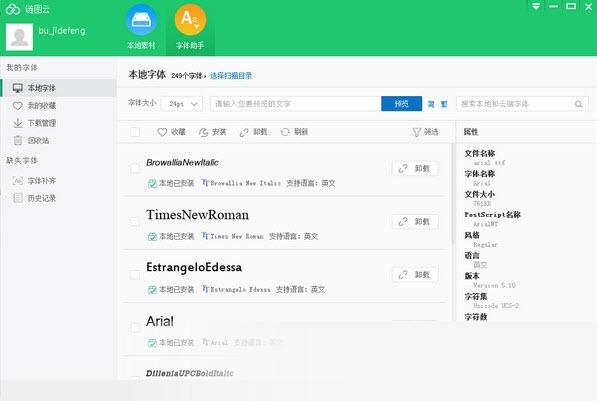Screen dimensions: 597x401
Task: Select the TimesNewRoman font preview
Action: [x=197, y=215]
